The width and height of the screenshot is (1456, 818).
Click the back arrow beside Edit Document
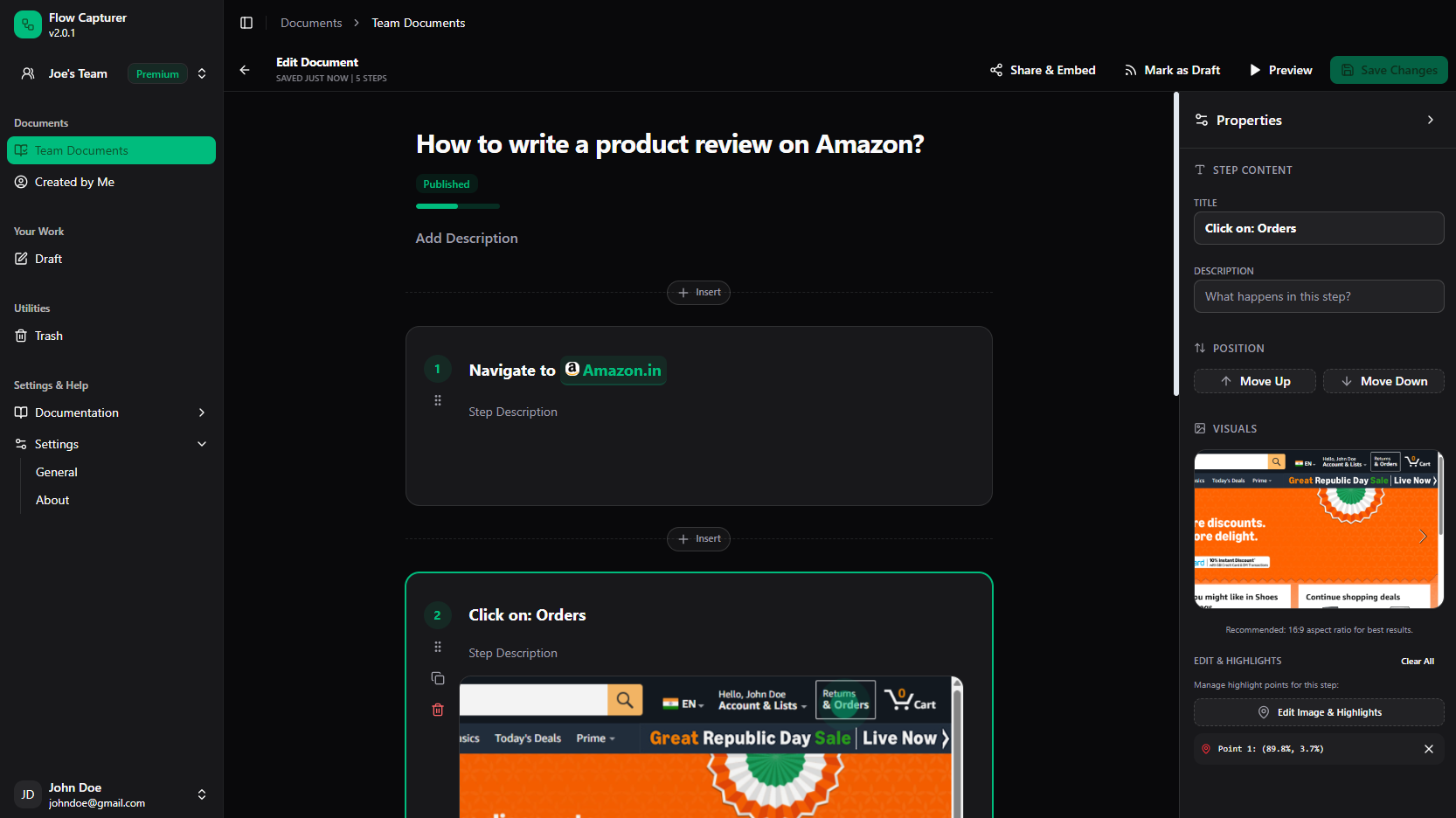pyautogui.click(x=245, y=70)
